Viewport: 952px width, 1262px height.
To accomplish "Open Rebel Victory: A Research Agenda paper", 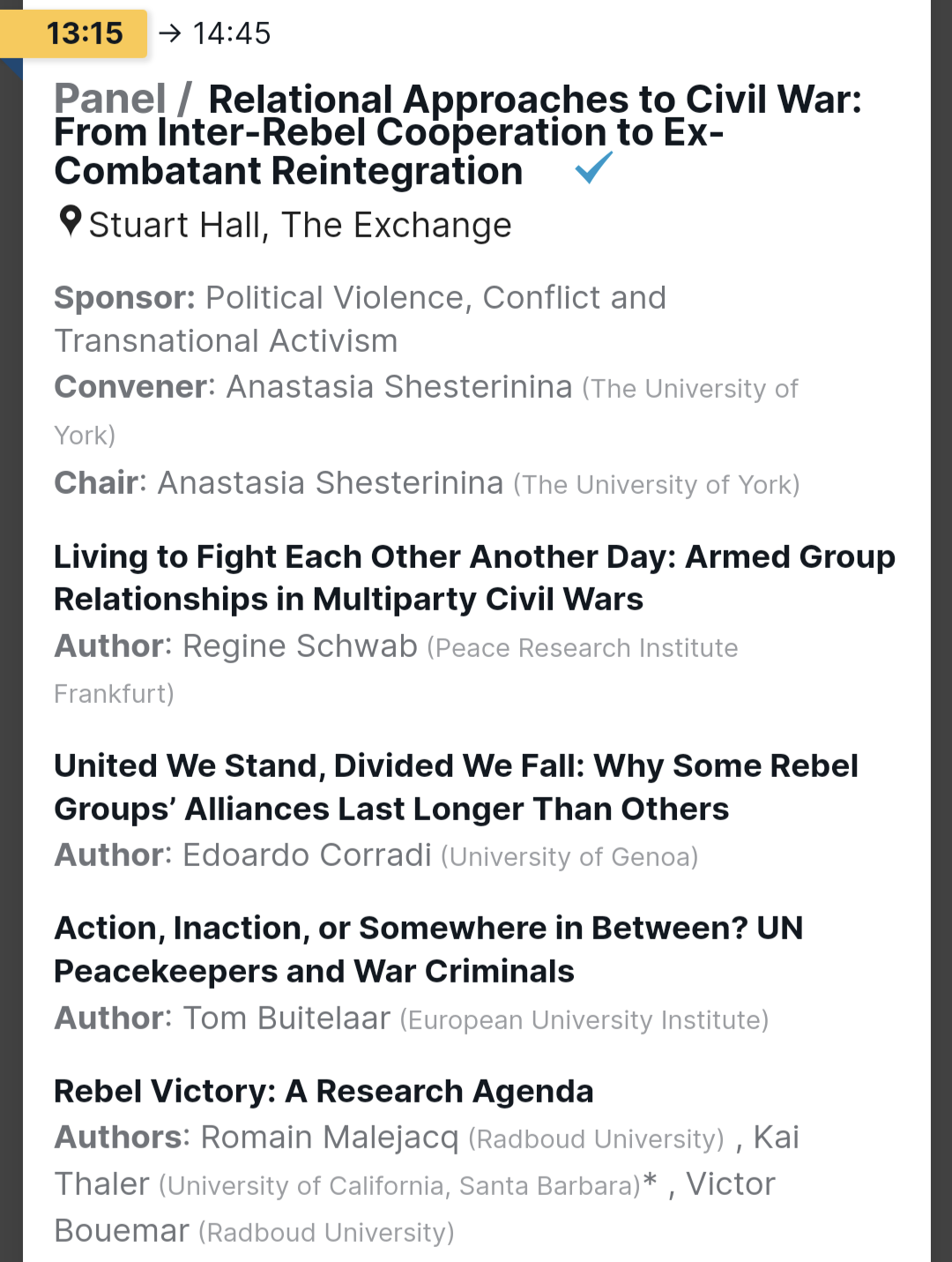I will coord(324,1091).
